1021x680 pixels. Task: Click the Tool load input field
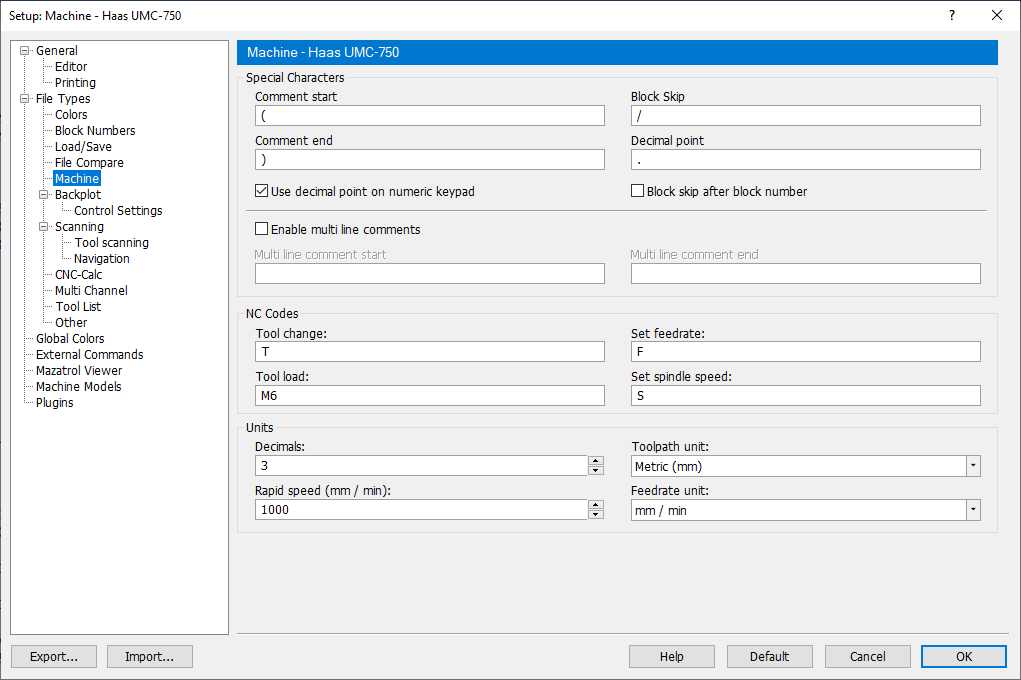click(430, 396)
